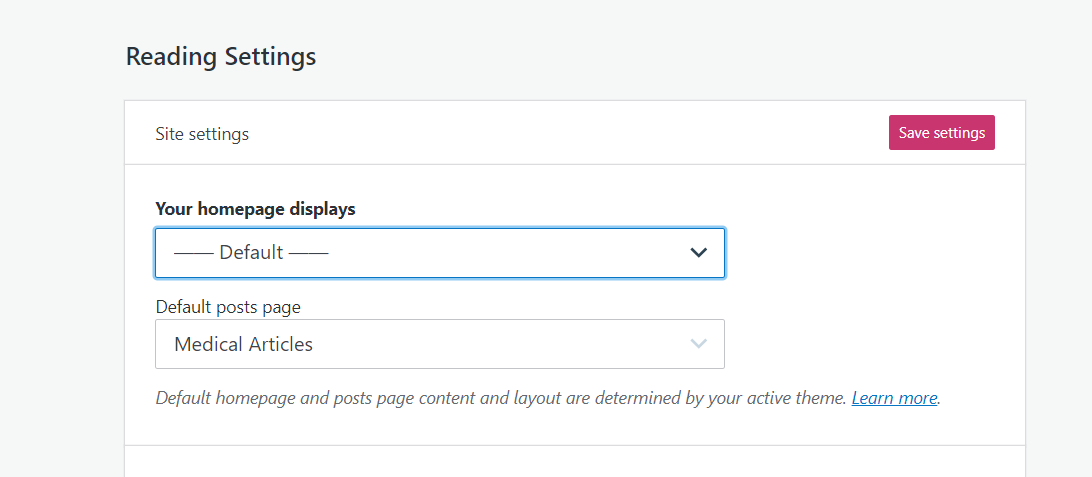Click the faded chevron beside Medical Articles
Image resolution: width=1092 pixels, height=477 pixels.
(x=699, y=344)
